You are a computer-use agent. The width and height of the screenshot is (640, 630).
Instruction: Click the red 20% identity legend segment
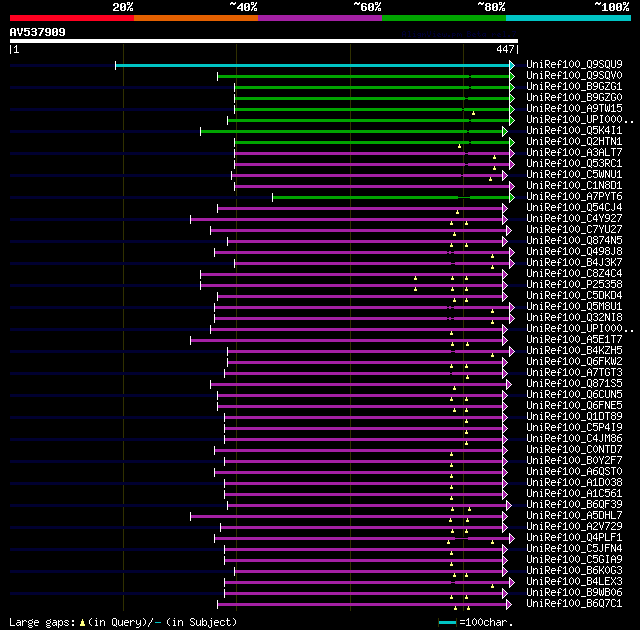[x=72, y=18]
